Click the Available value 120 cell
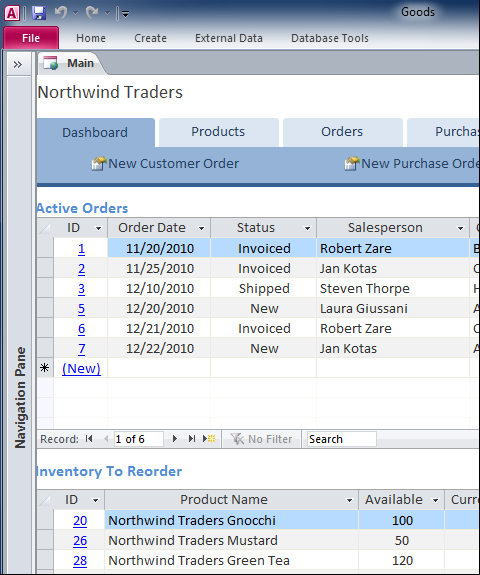Screen dimensions: 480x575 (x=402, y=560)
